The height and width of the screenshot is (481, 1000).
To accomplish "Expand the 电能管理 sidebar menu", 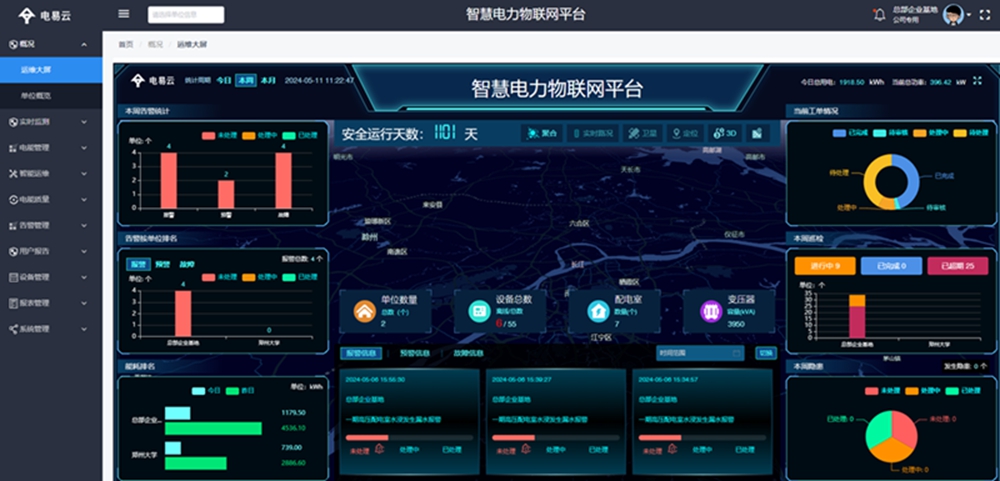I will coord(50,147).
